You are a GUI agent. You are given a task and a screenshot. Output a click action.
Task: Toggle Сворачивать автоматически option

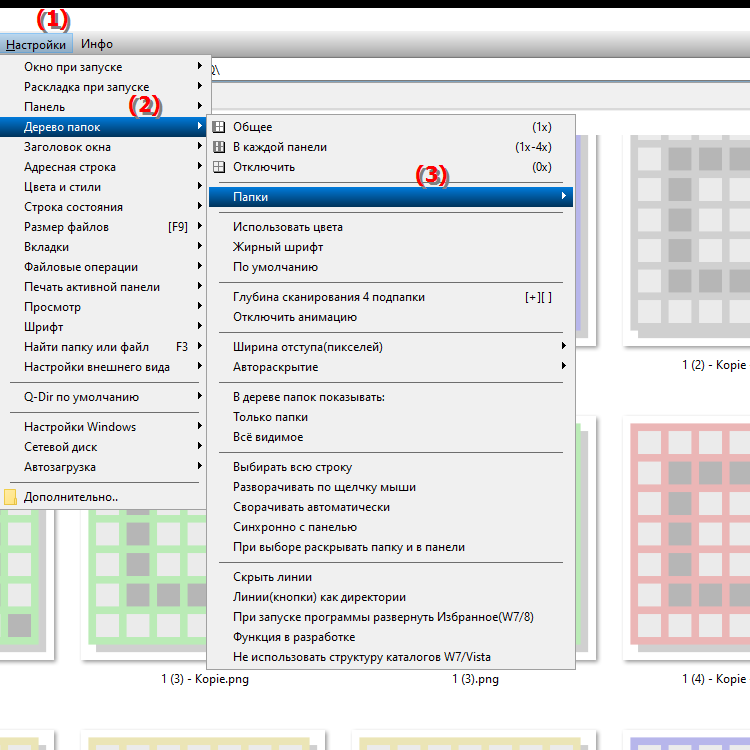click(391, 507)
